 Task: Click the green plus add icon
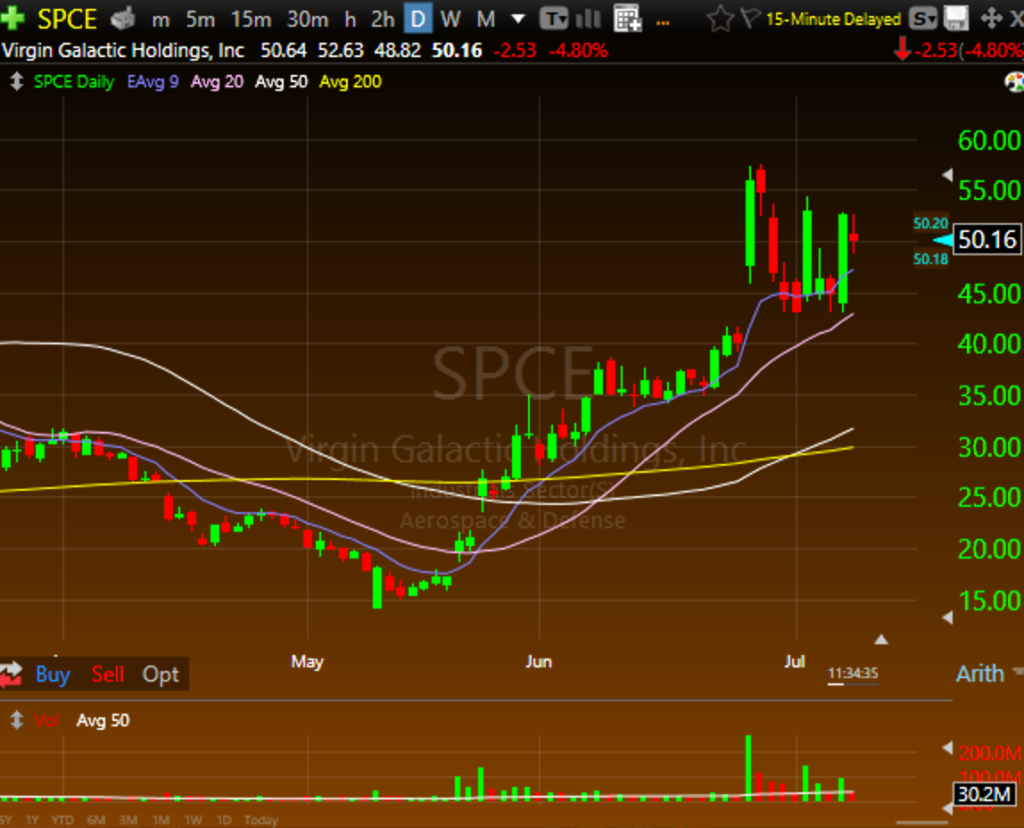click(12, 18)
